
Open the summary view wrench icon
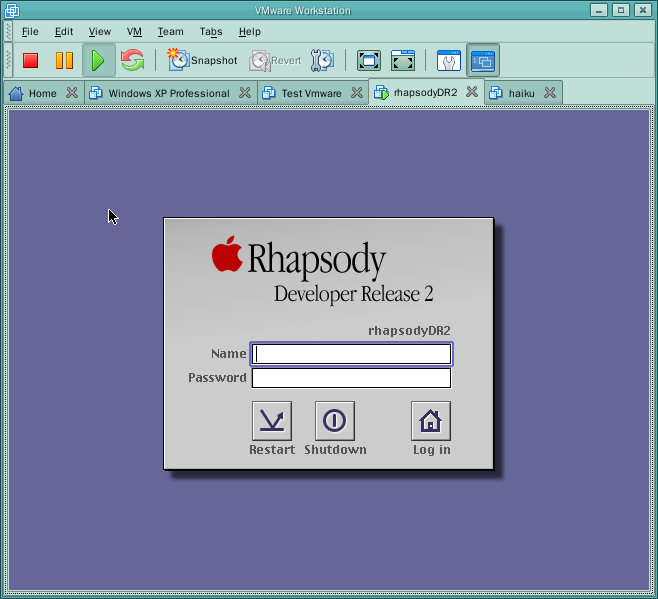coord(449,60)
